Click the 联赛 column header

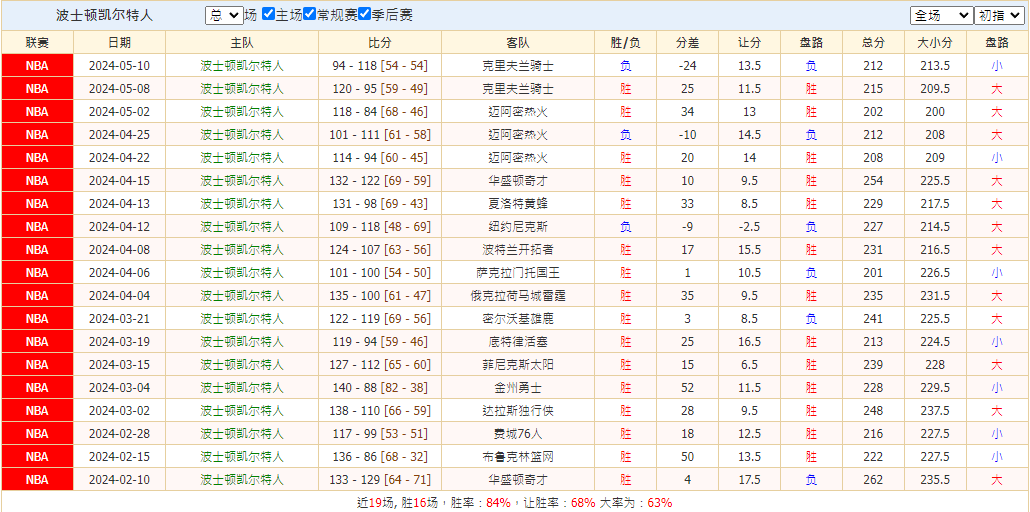coord(37,43)
